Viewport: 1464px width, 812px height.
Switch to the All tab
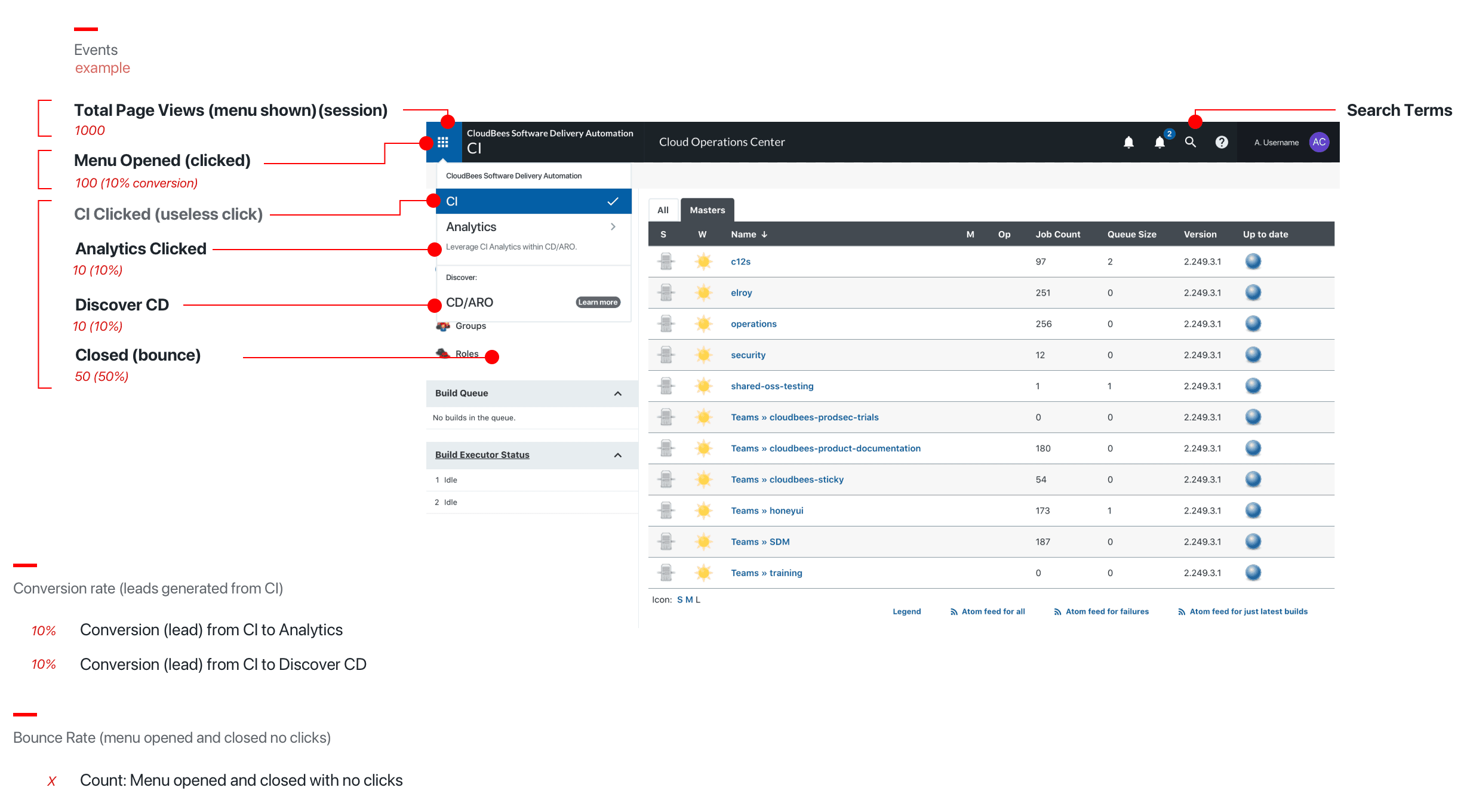tap(663, 210)
